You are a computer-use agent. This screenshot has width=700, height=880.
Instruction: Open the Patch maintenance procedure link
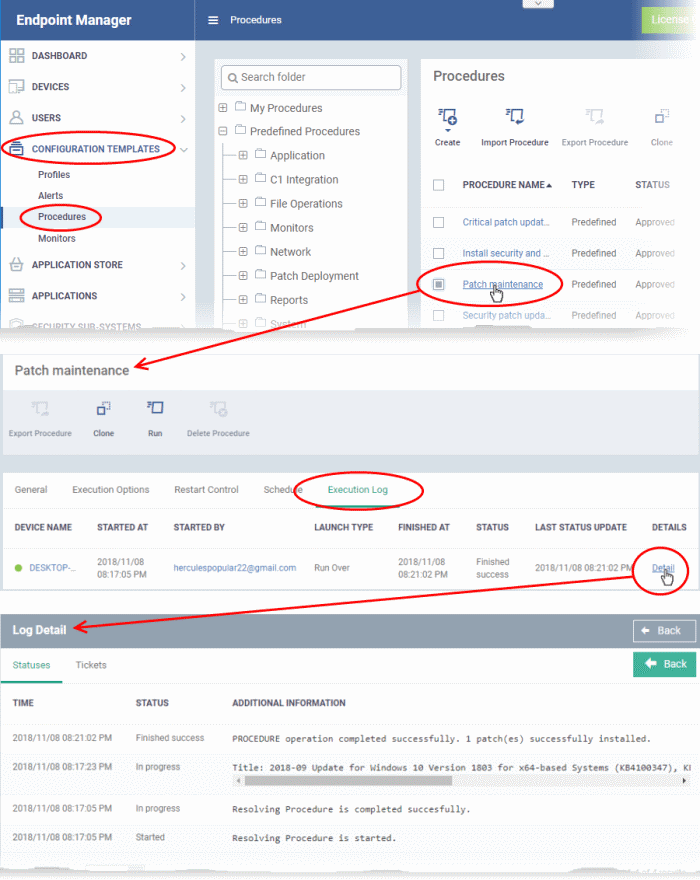pyautogui.click(x=502, y=285)
